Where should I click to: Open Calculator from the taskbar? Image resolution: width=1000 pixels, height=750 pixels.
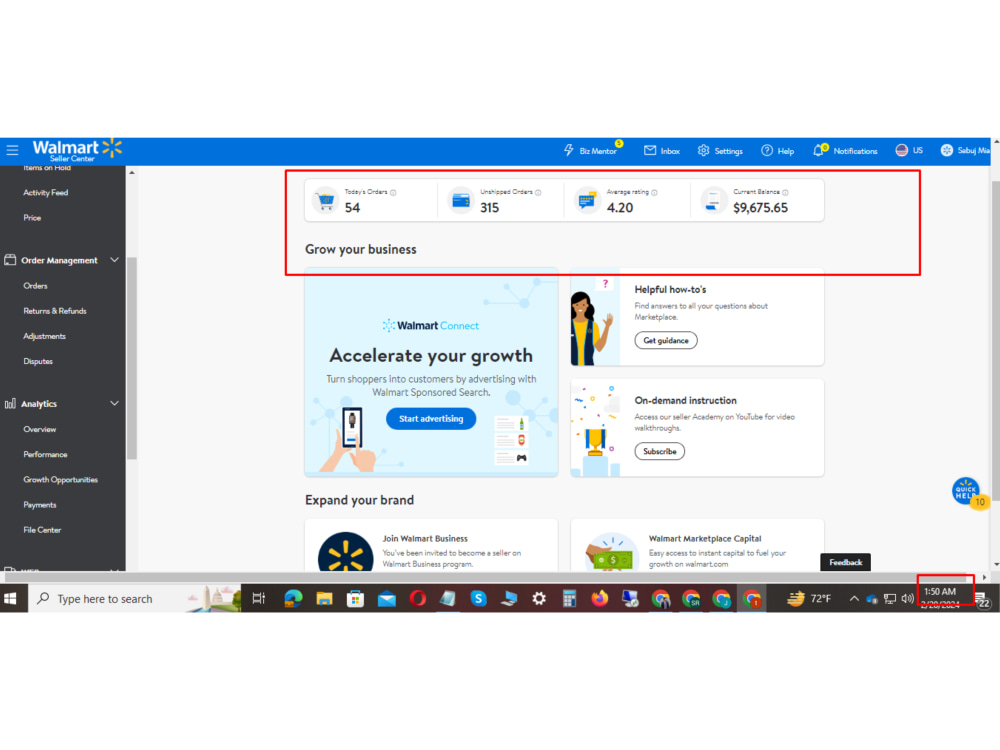[x=570, y=599]
